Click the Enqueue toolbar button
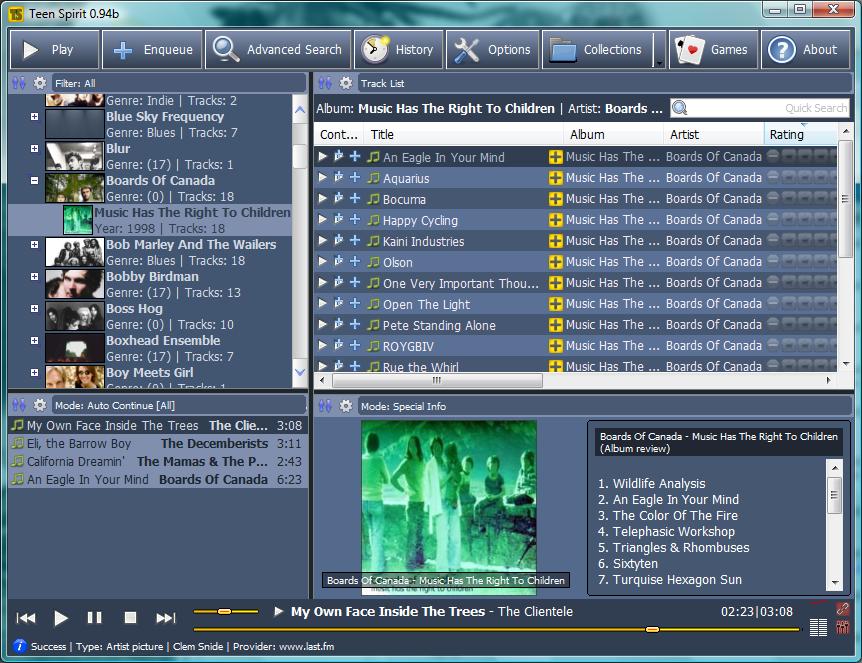The image size is (862, 663). tap(152, 50)
